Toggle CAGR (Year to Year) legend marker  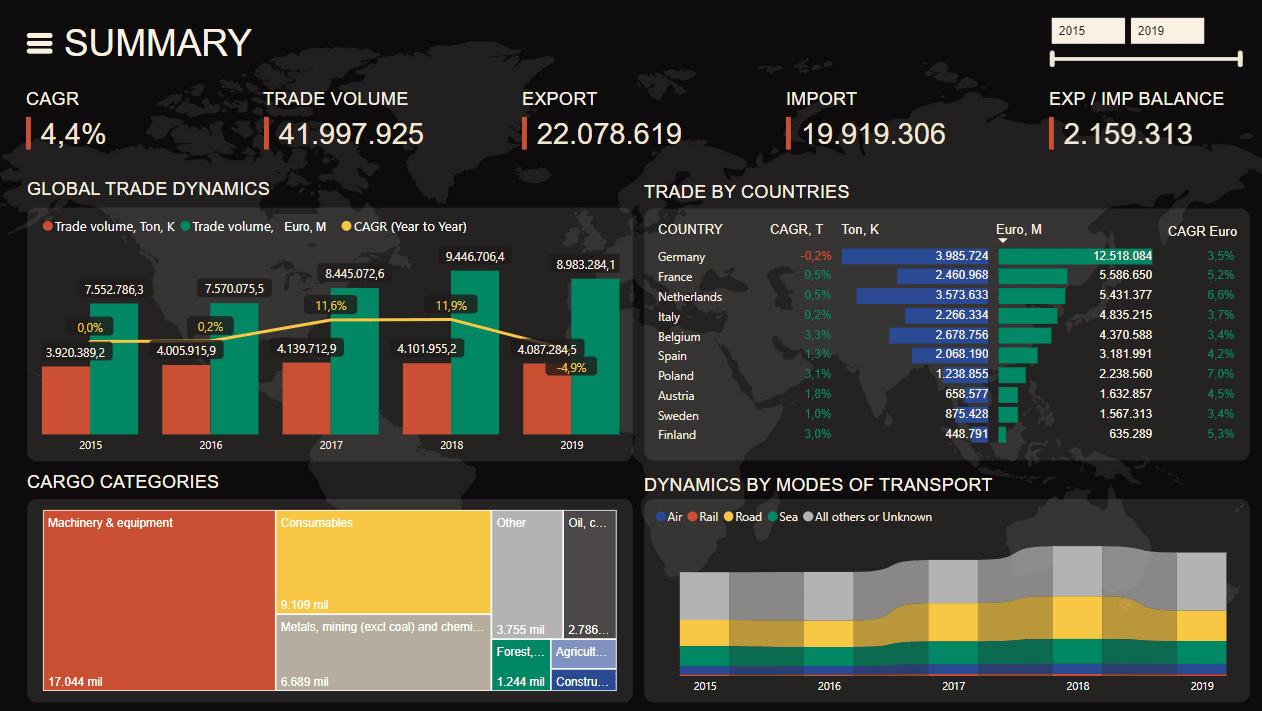coord(347,227)
